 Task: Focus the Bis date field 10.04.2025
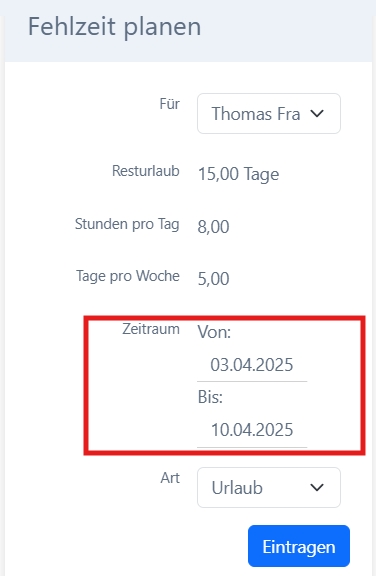(x=252, y=430)
